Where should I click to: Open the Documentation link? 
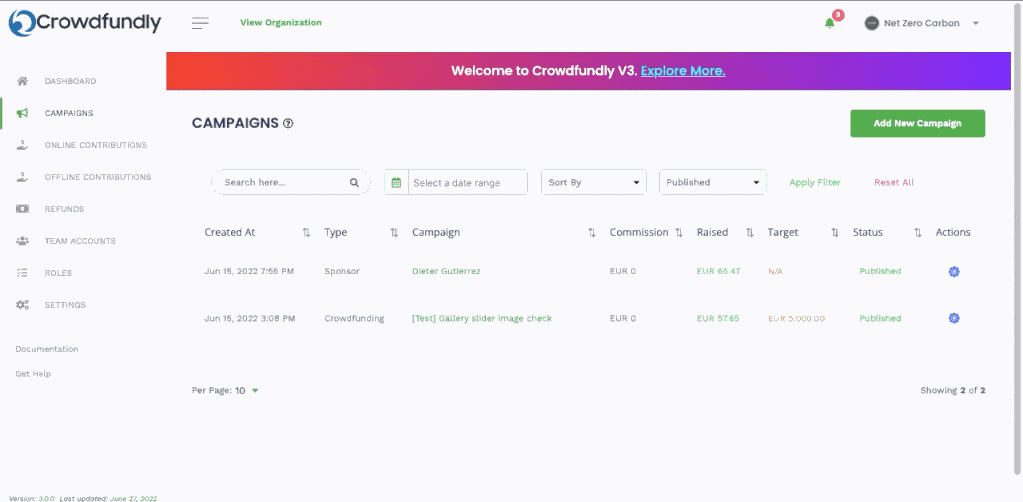47,349
